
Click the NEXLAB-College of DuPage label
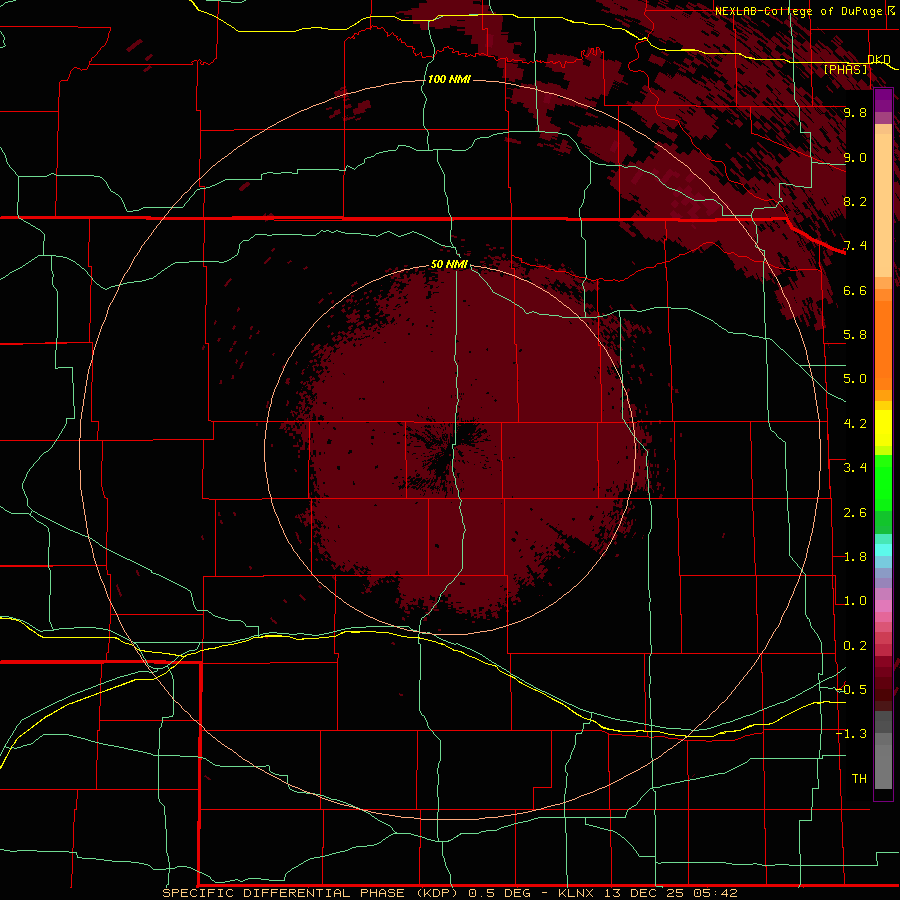804,11
